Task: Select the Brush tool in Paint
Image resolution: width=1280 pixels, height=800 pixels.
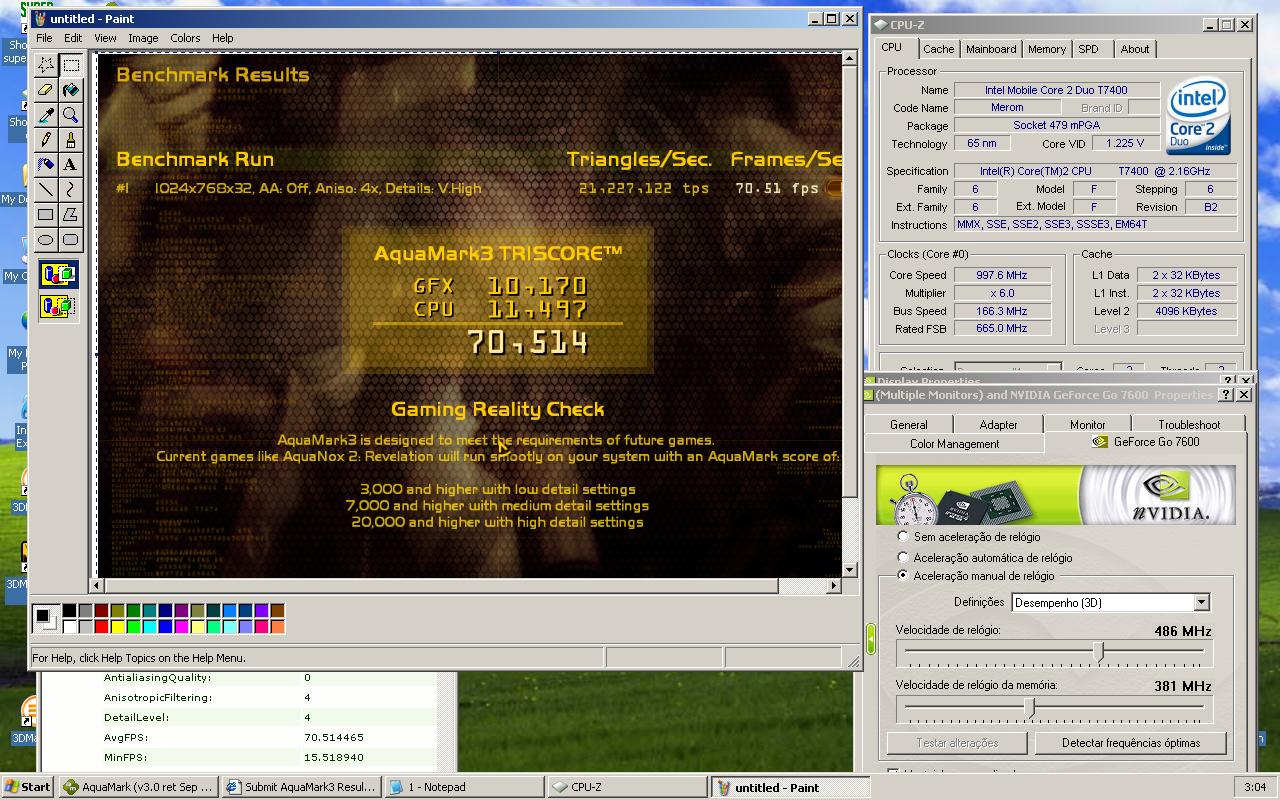Action: tap(71, 140)
